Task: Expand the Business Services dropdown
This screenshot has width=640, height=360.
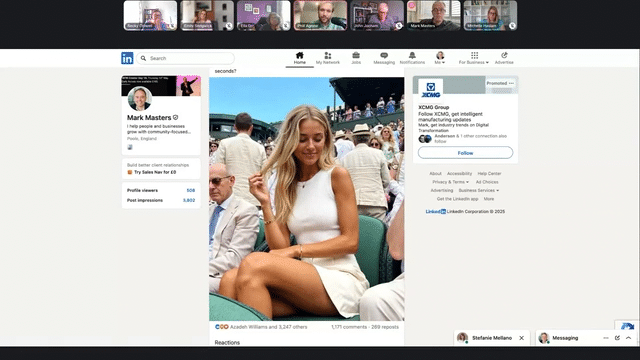Action: [x=478, y=191]
